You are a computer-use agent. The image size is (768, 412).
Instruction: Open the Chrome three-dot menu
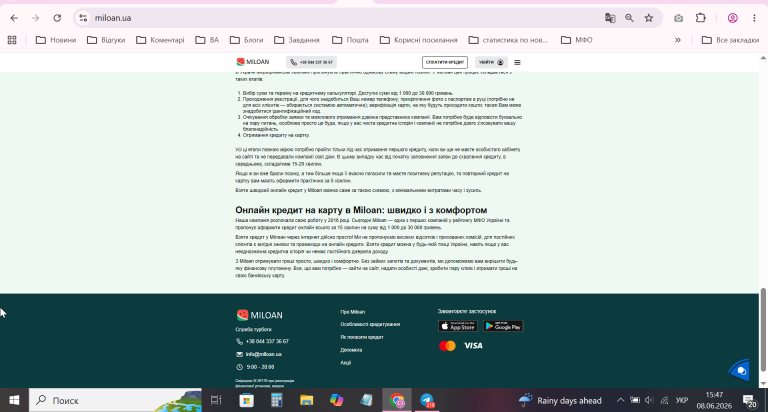(x=754, y=18)
